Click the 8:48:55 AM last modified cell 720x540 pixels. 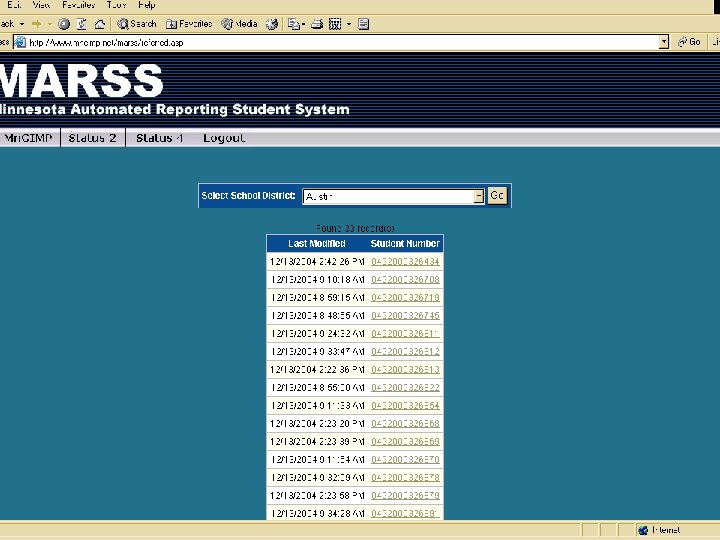pyautogui.click(x=317, y=315)
